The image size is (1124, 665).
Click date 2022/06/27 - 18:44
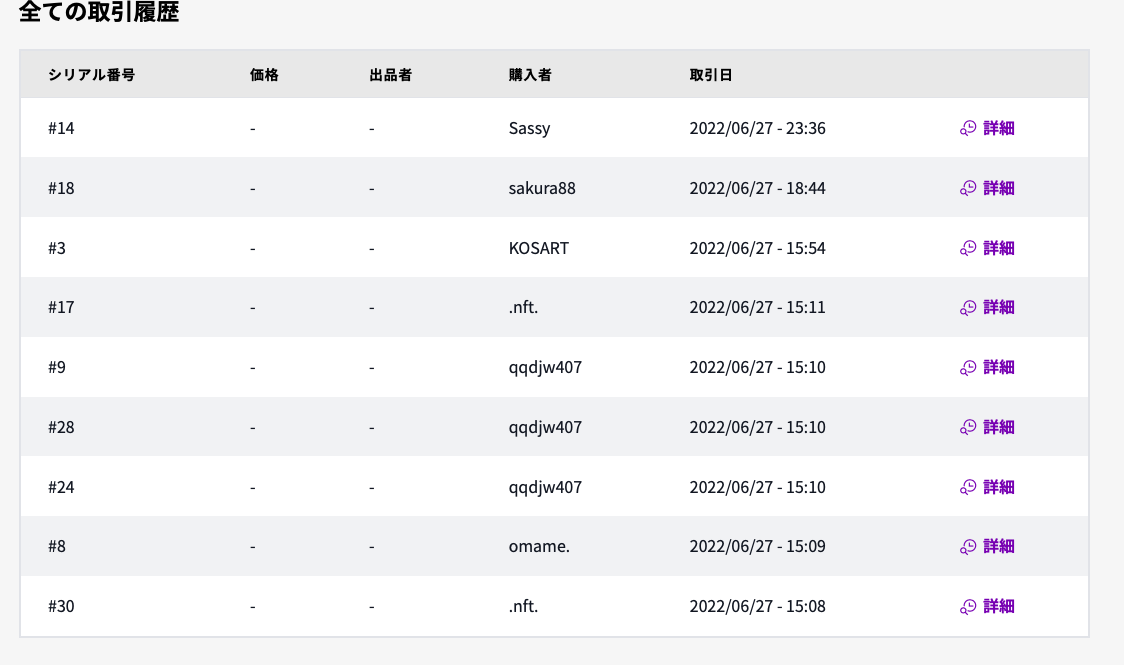coord(758,188)
